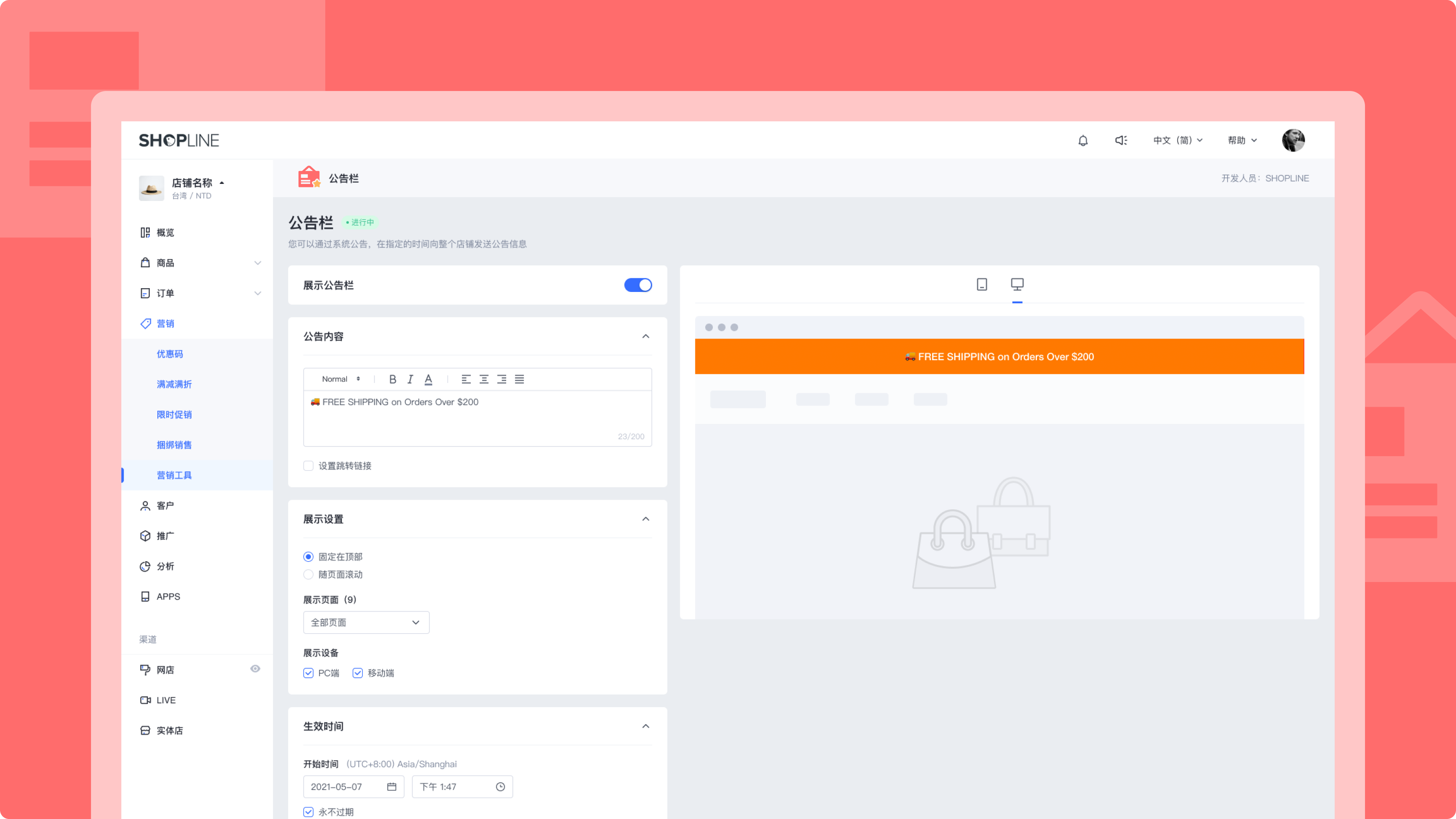Open the 中文（简） language dropdown
1456x819 pixels.
coord(1177,140)
